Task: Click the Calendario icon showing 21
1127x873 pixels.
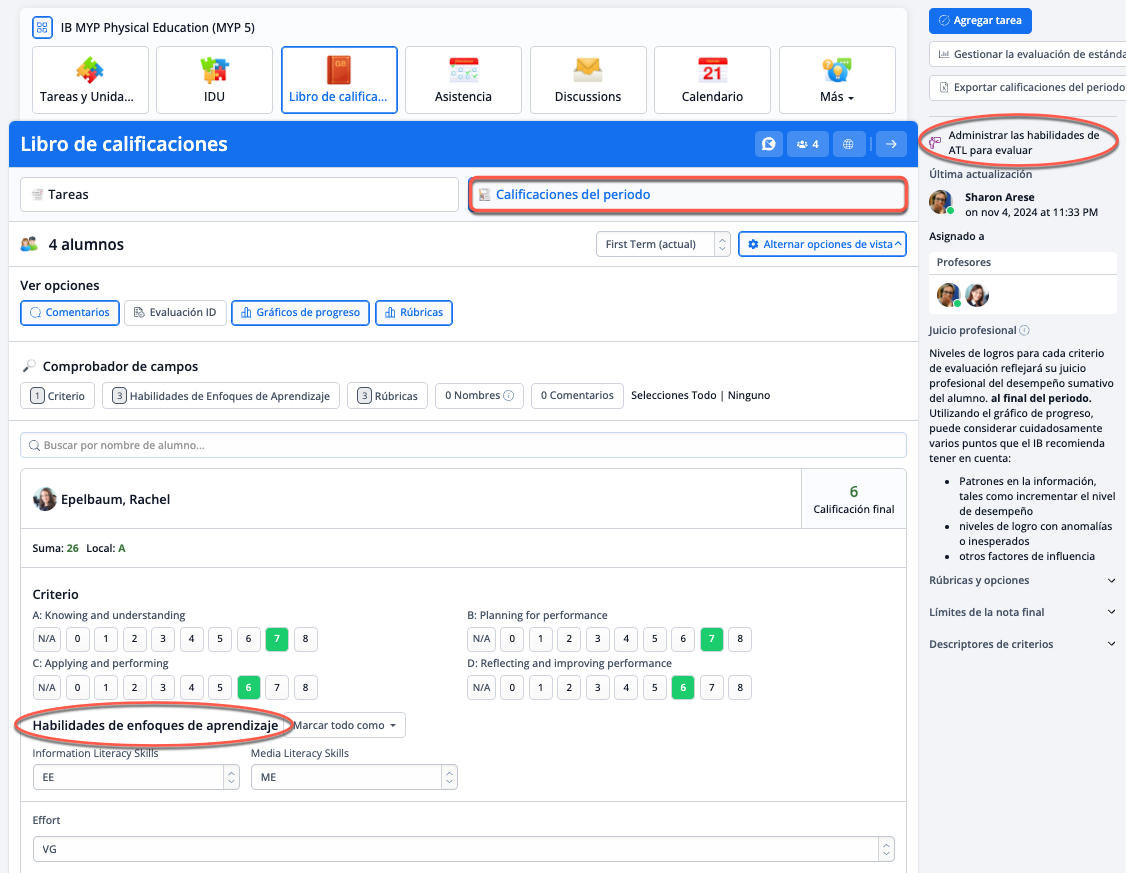Action: point(712,70)
